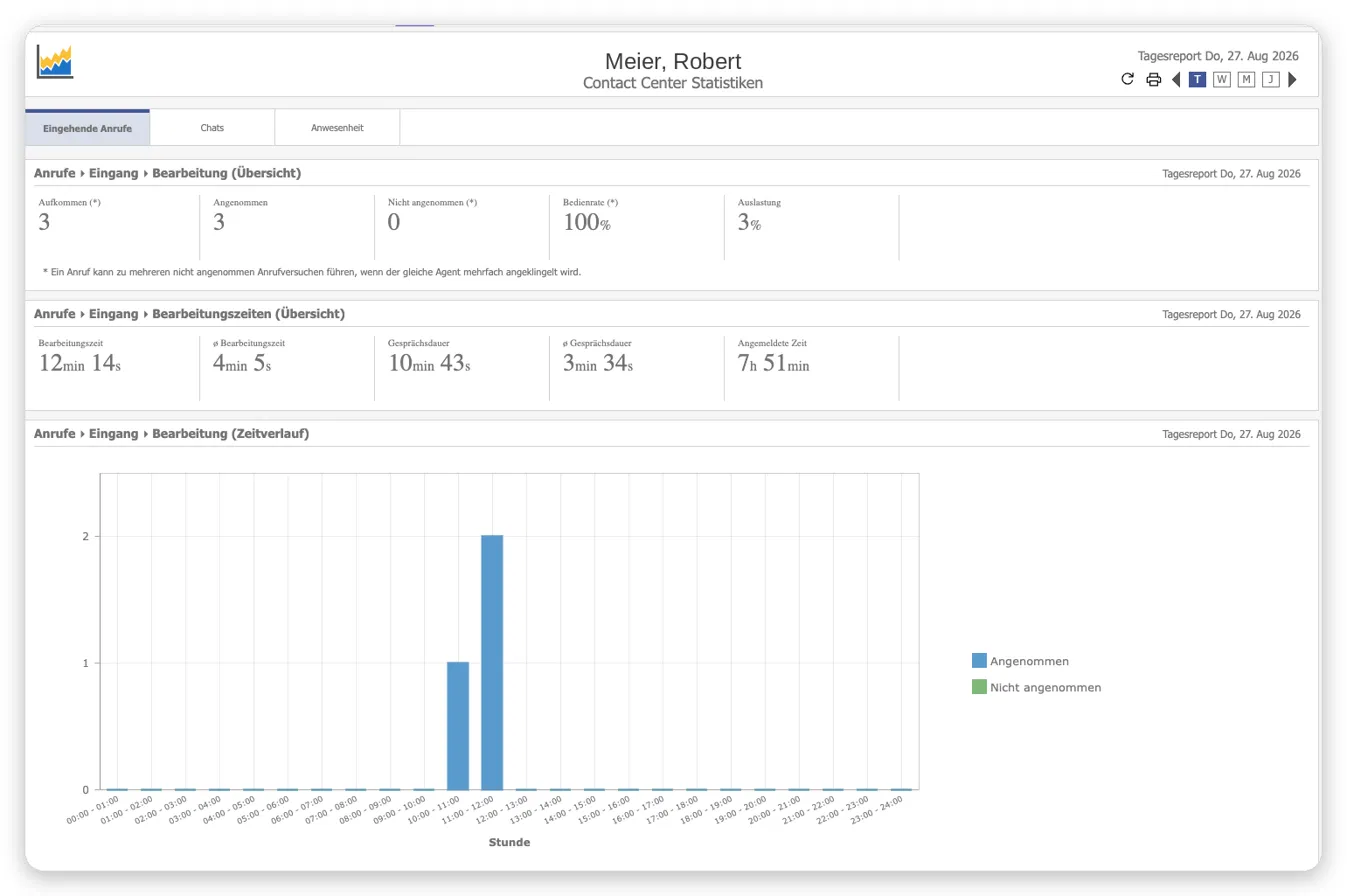
Task: Toggle Nicht angenommen legend color swatch
Action: [x=979, y=687]
